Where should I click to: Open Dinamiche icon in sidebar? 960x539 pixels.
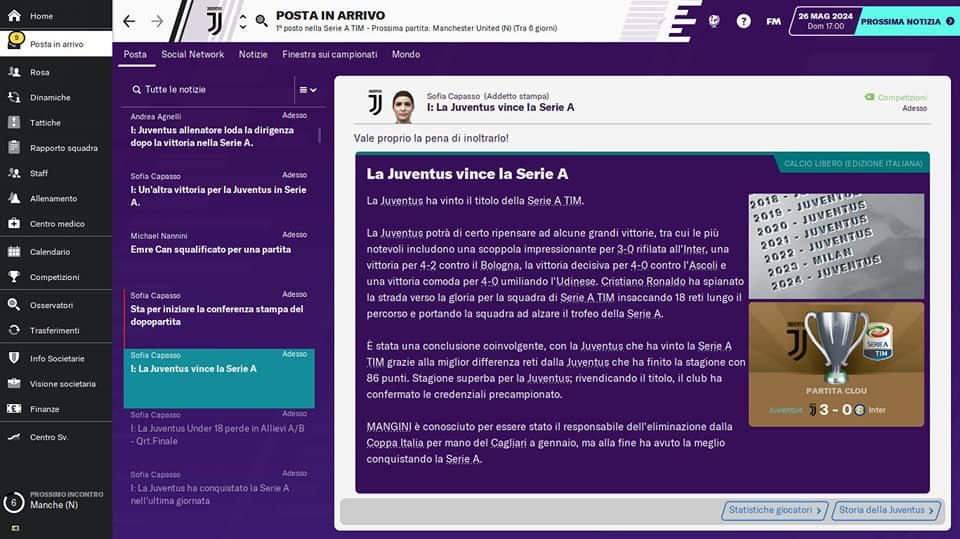click(14, 97)
